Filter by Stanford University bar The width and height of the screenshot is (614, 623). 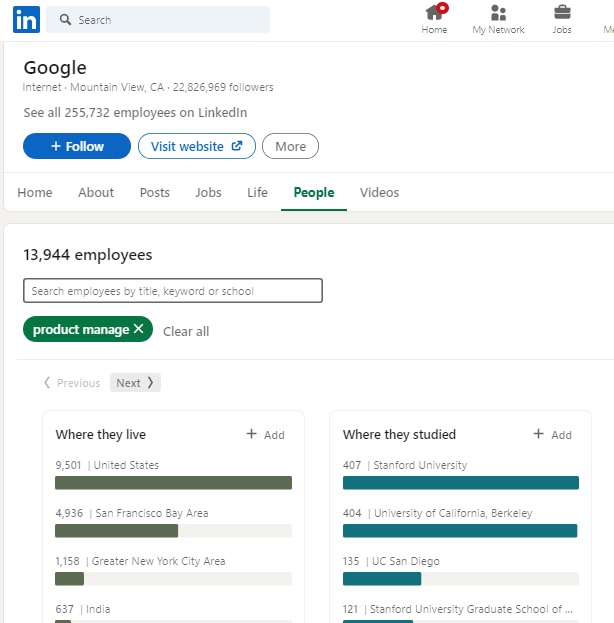click(x=461, y=483)
